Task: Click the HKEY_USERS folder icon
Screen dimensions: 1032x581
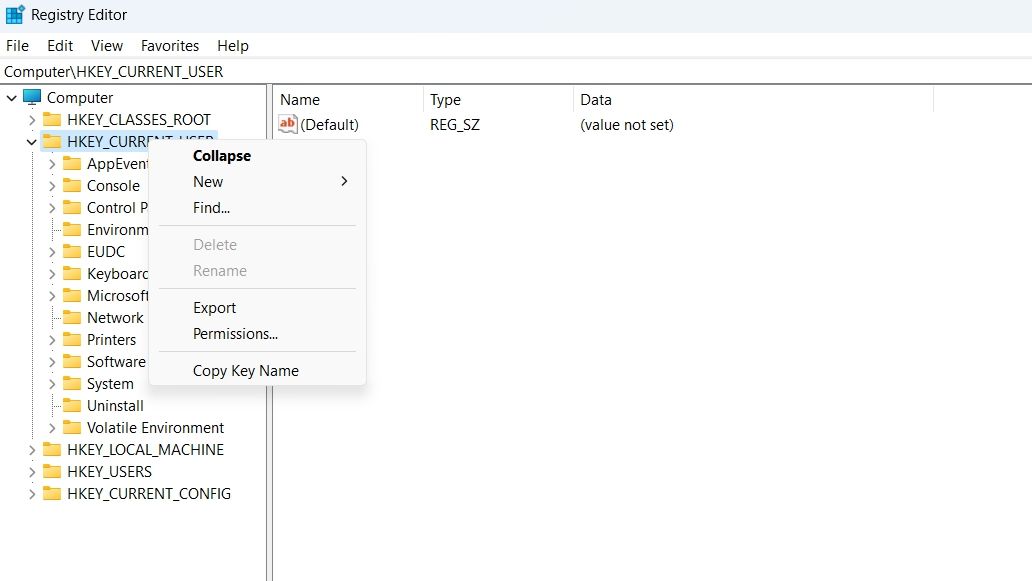Action: click(52, 471)
